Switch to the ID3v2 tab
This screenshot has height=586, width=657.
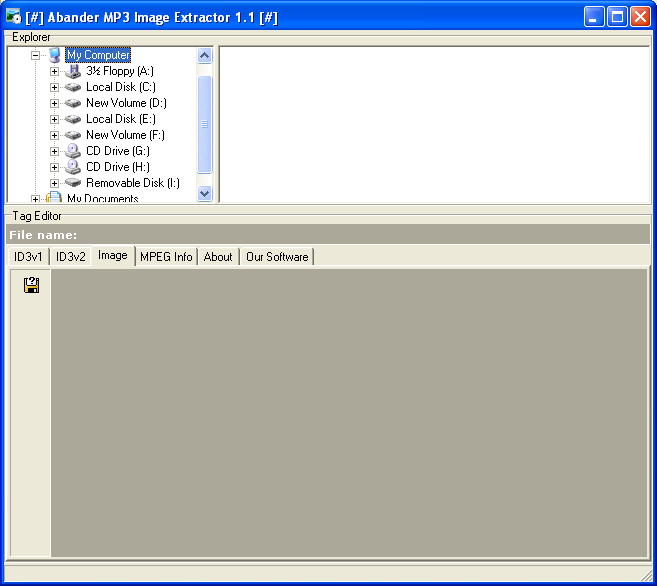70,257
